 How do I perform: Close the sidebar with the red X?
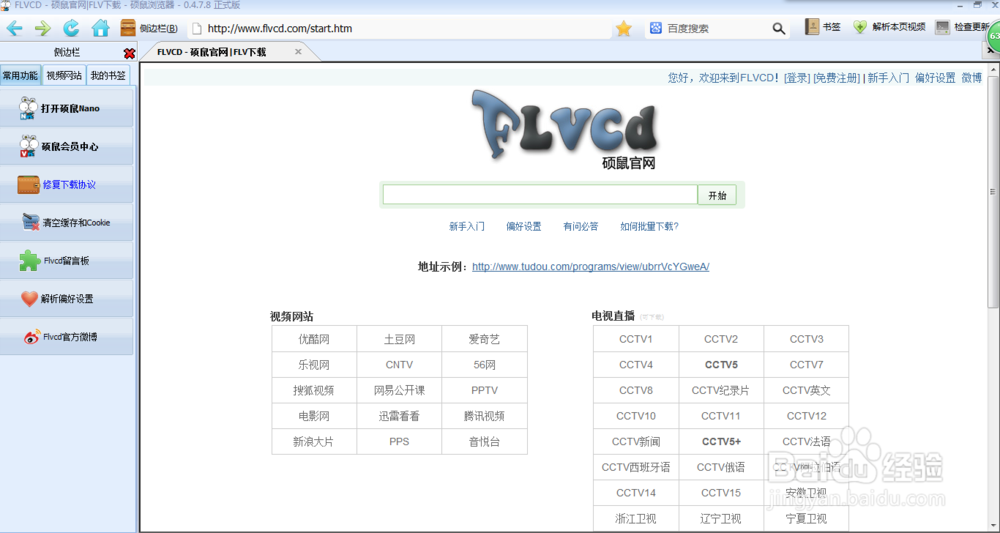tap(129, 53)
